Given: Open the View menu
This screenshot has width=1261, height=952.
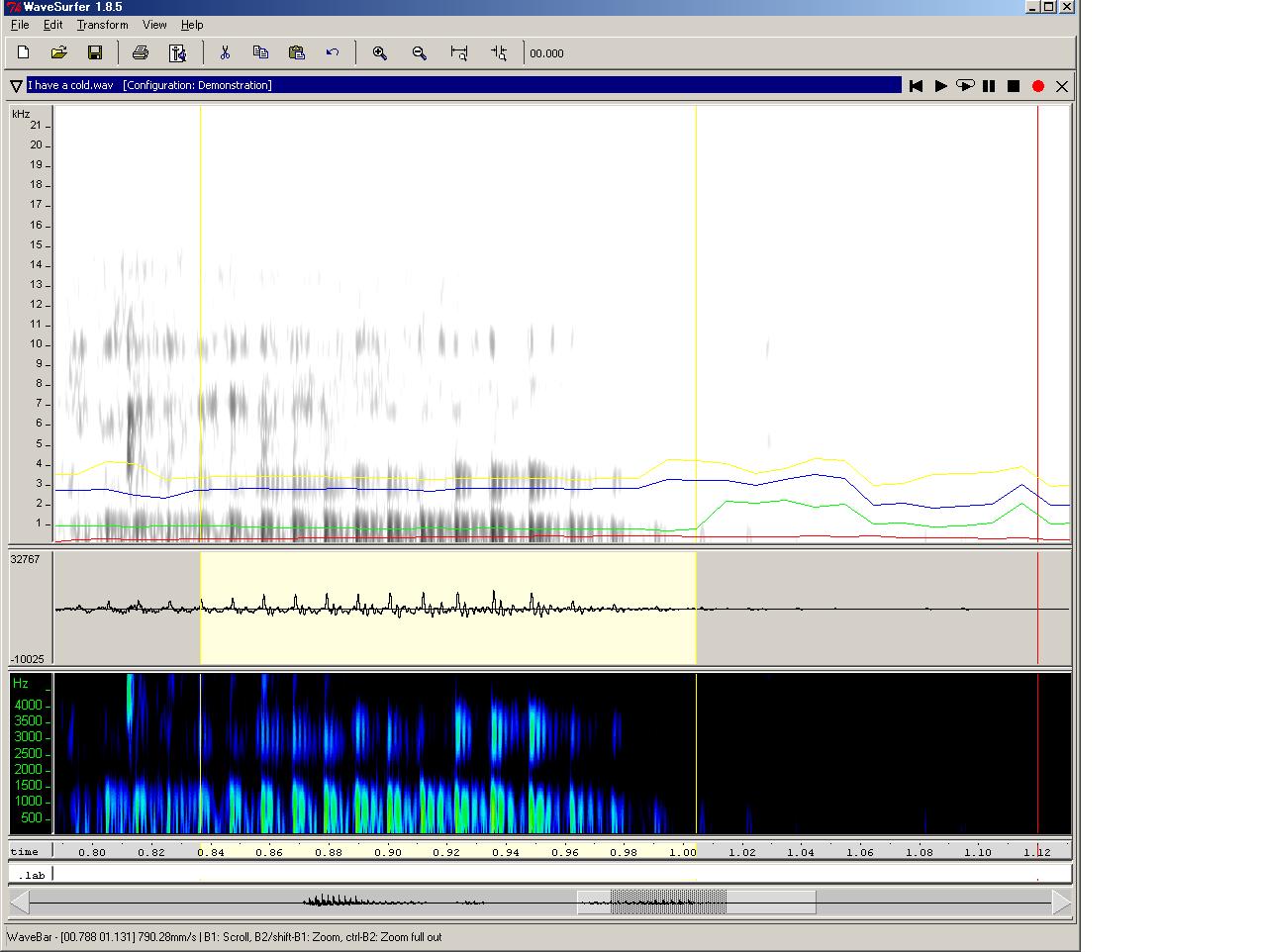Looking at the screenshot, I should coord(154,25).
